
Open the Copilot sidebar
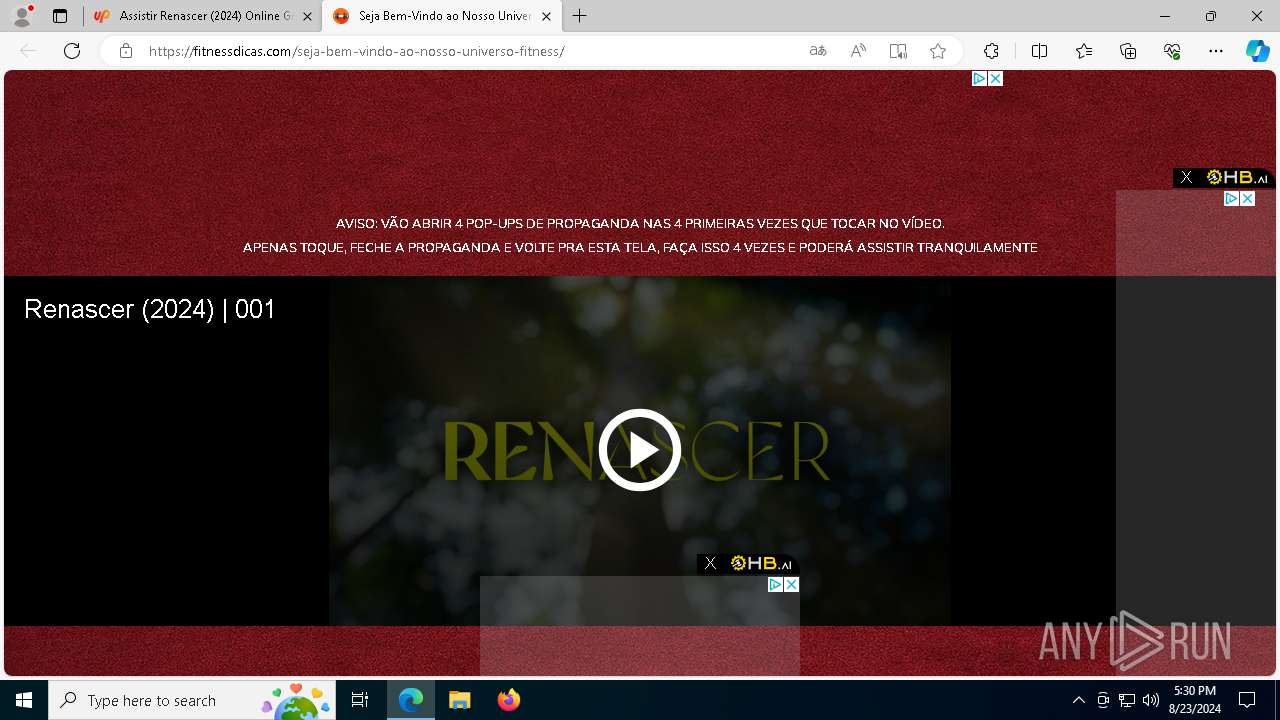pyautogui.click(x=1258, y=51)
